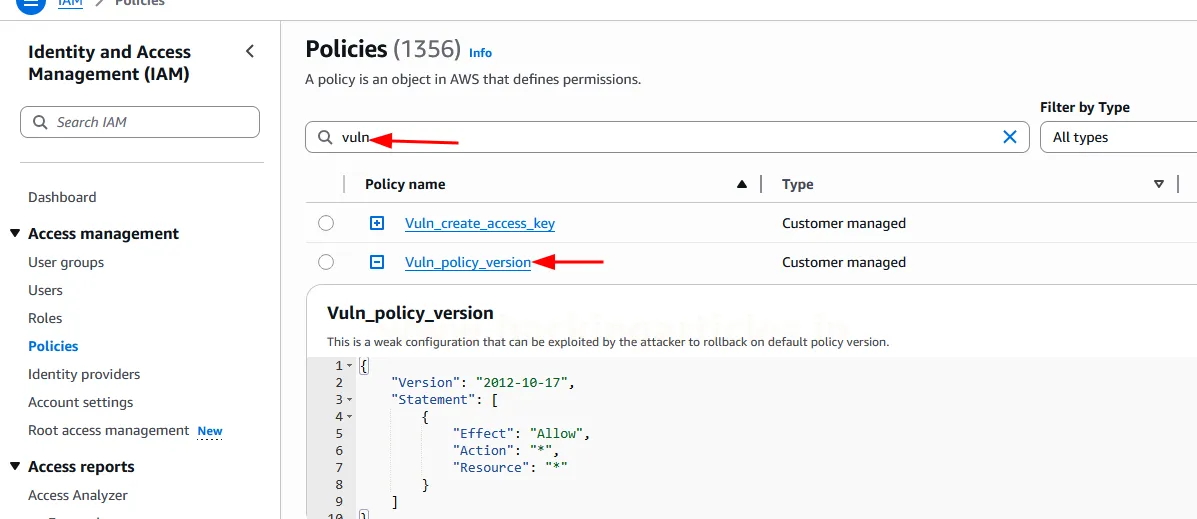
Task: Expand the Vuln_create_access_key row with the plus icon
Action: [x=376, y=224]
